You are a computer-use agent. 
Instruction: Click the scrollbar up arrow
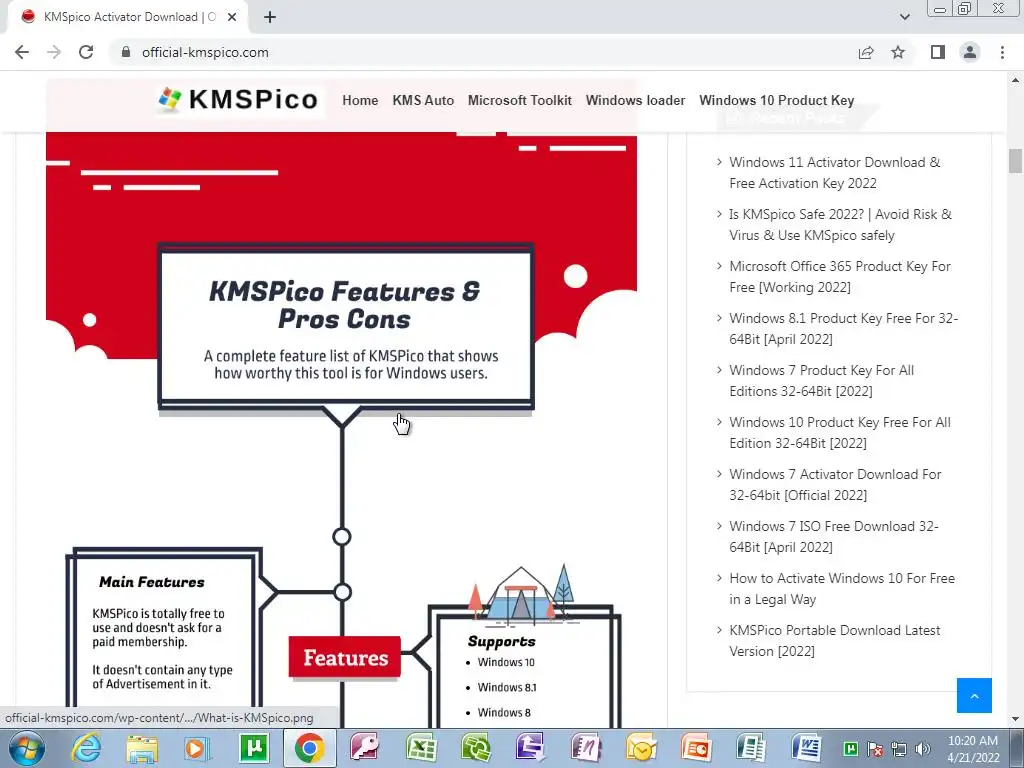1015,80
